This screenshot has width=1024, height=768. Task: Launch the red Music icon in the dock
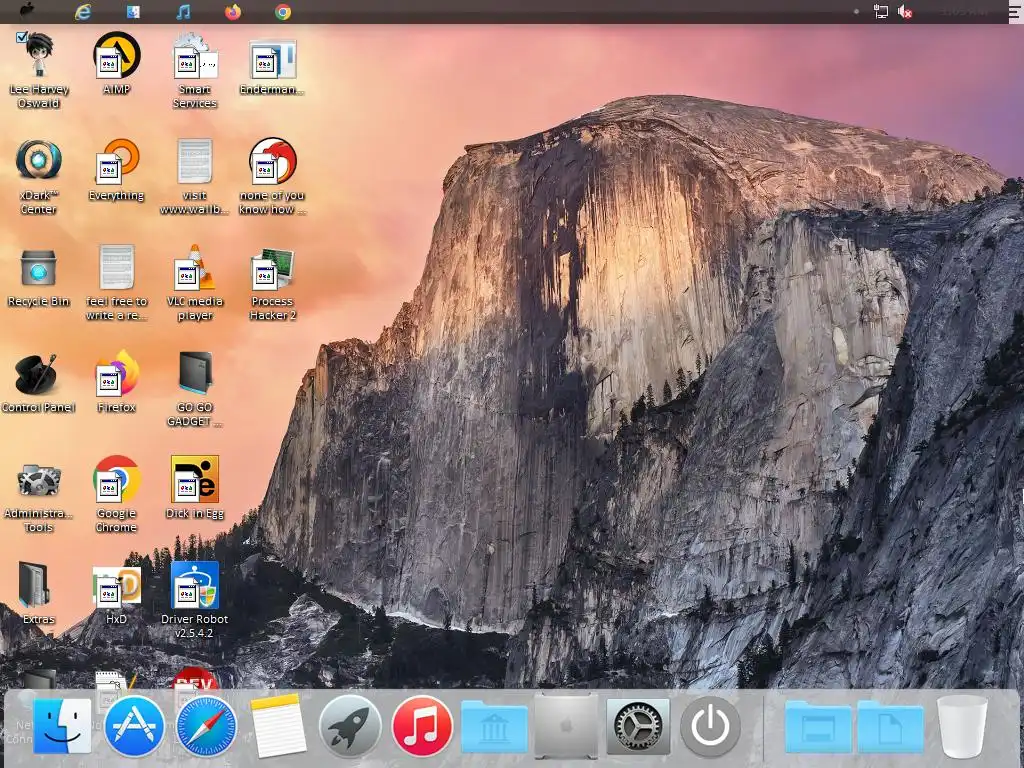422,726
